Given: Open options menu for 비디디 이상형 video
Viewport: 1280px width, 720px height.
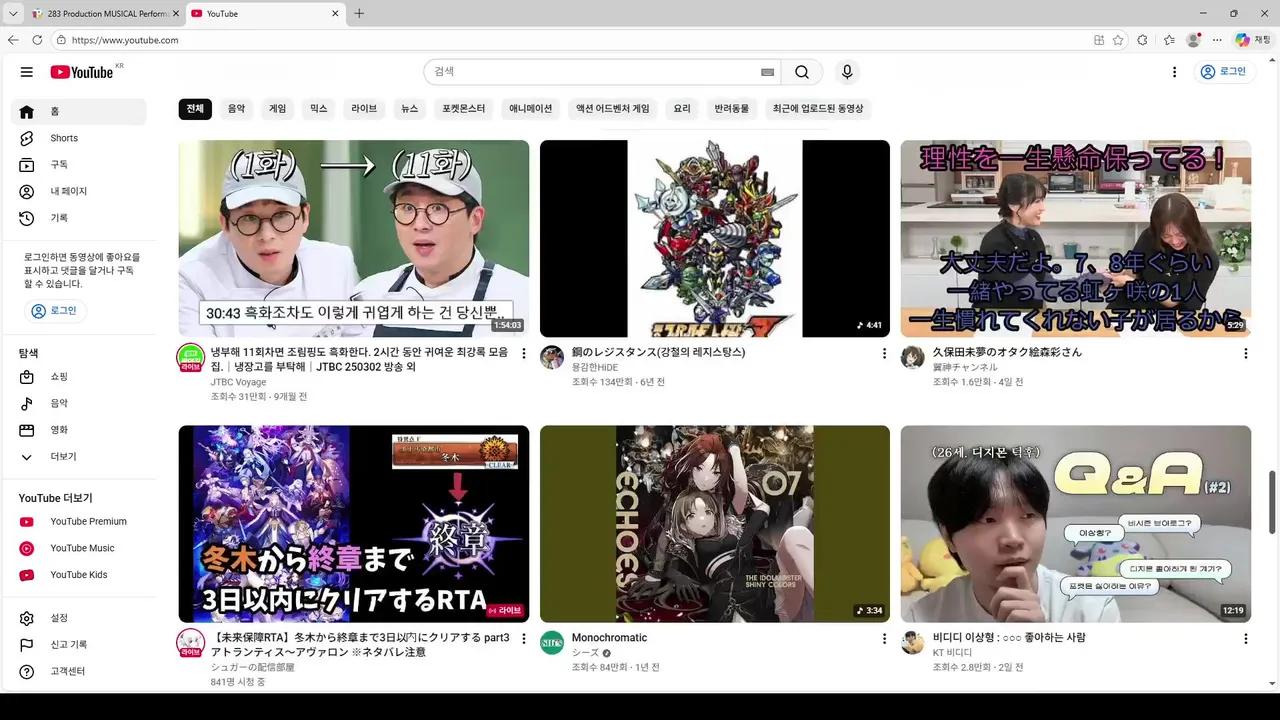Looking at the screenshot, I should point(1246,638).
